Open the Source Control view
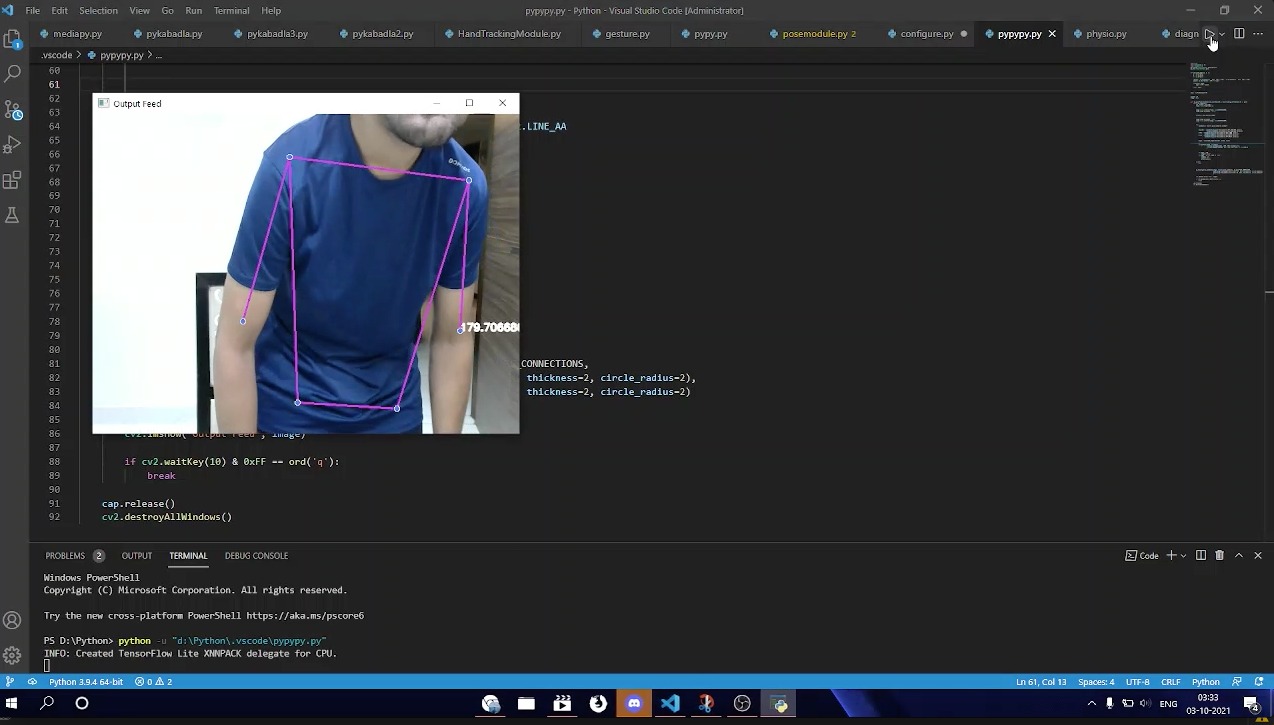The height and width of the screenshot is (725, 1274). click(13, 109)
